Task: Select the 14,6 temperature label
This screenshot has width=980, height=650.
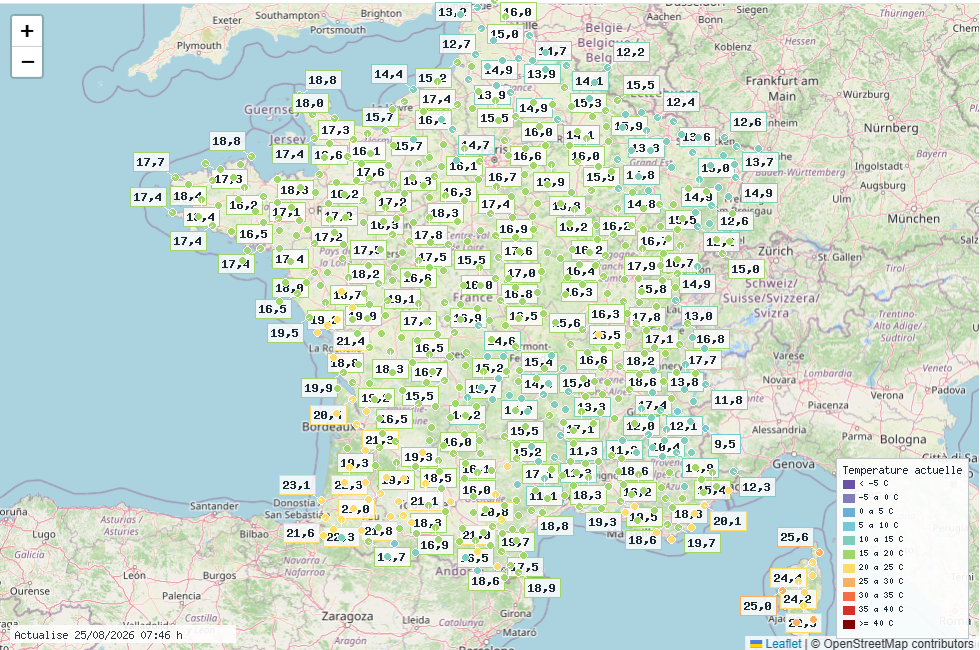Action: 502,341
